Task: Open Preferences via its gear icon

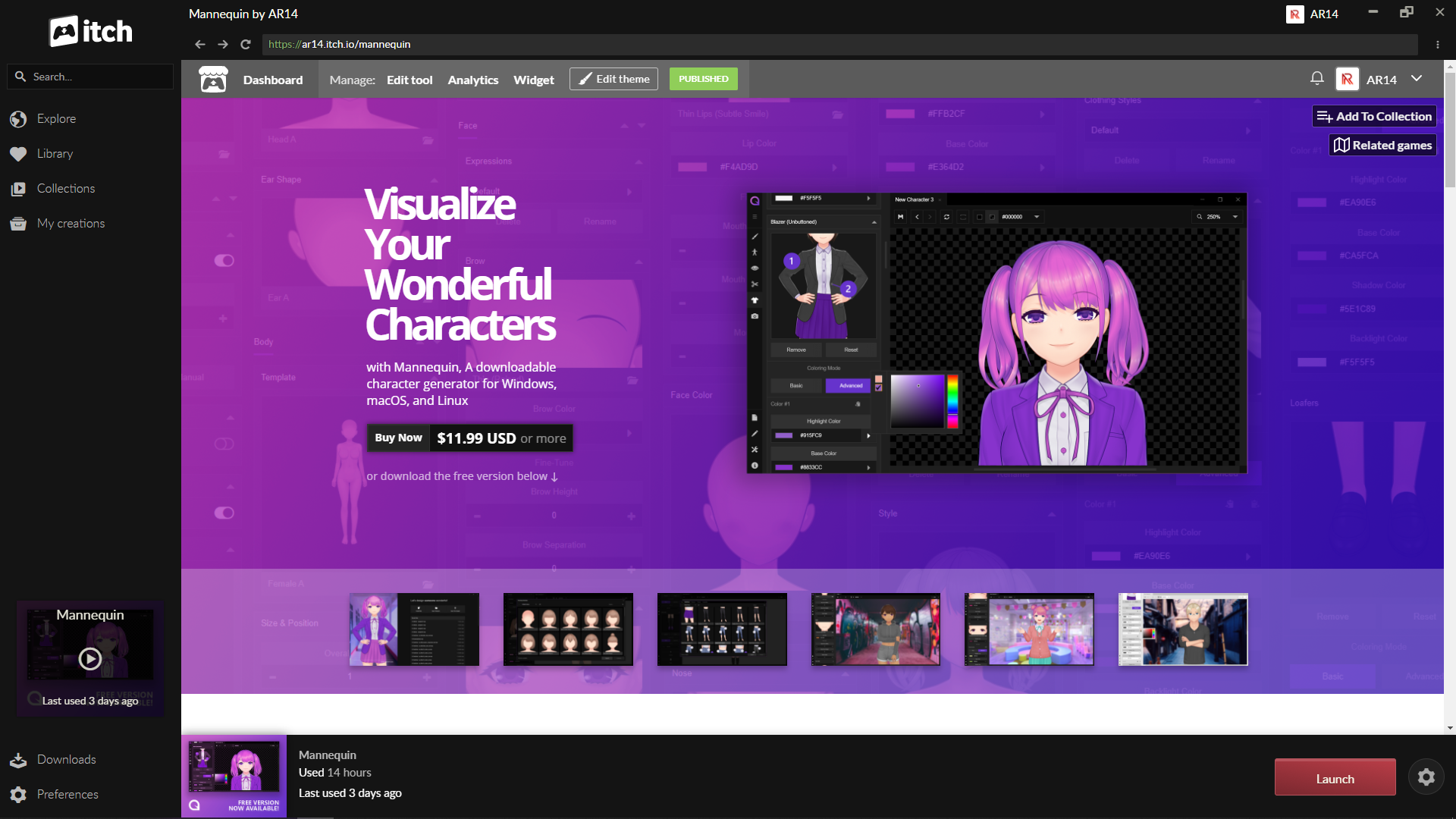Action: [18, 795]
